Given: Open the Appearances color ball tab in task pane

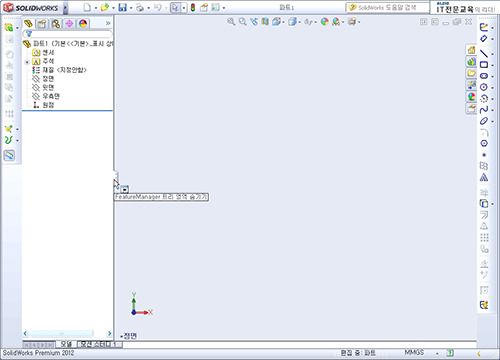Looking at the screenshot, I should click(471, 97).
